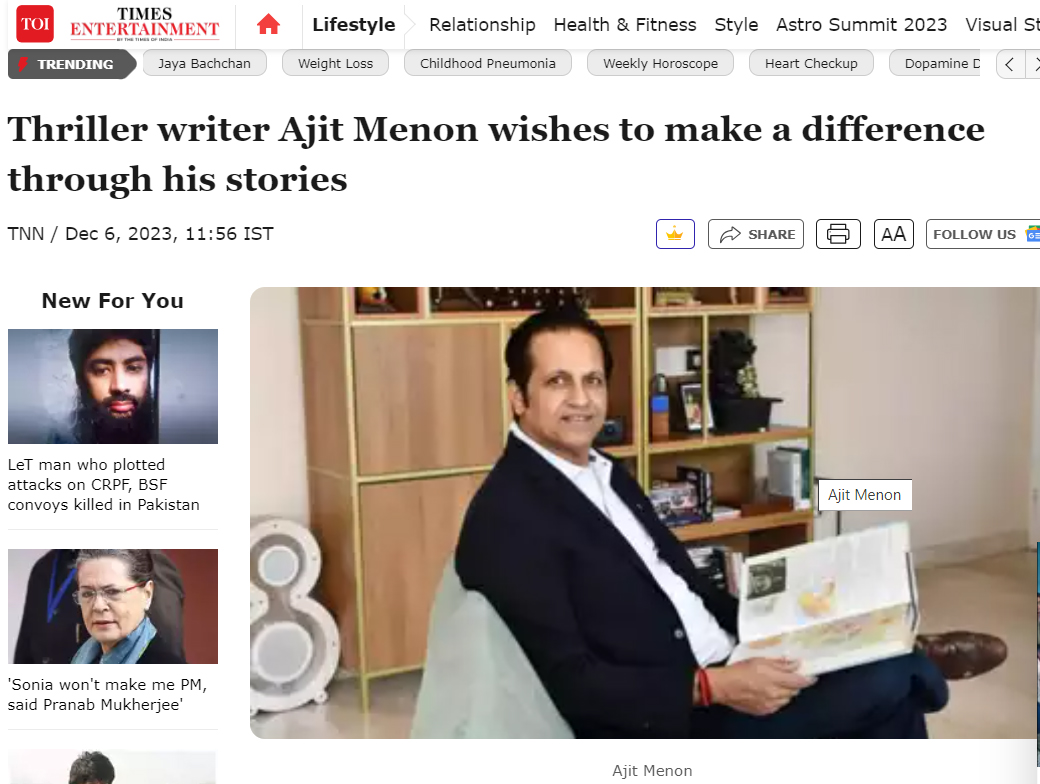The height and width of the screenshot is (784, 1040).
Task: Click the Times Entertainment masthead logo
Action: 148,24
